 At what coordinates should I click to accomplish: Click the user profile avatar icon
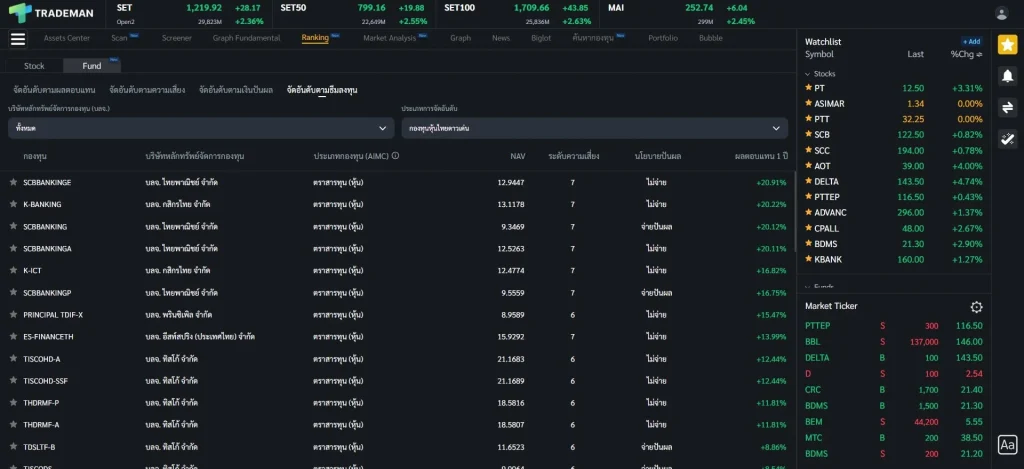pos(1001,13)
